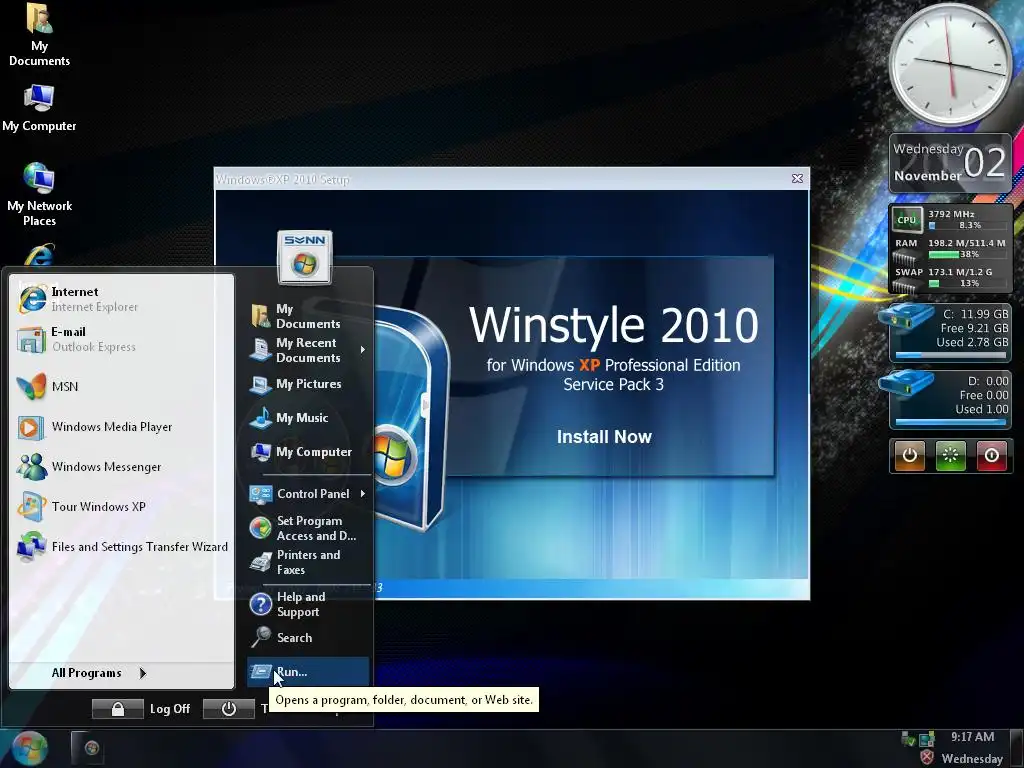The image size is (1024, 768).
Task: Click the Internet Explorer desktop icon
Action: coord(39,255)
